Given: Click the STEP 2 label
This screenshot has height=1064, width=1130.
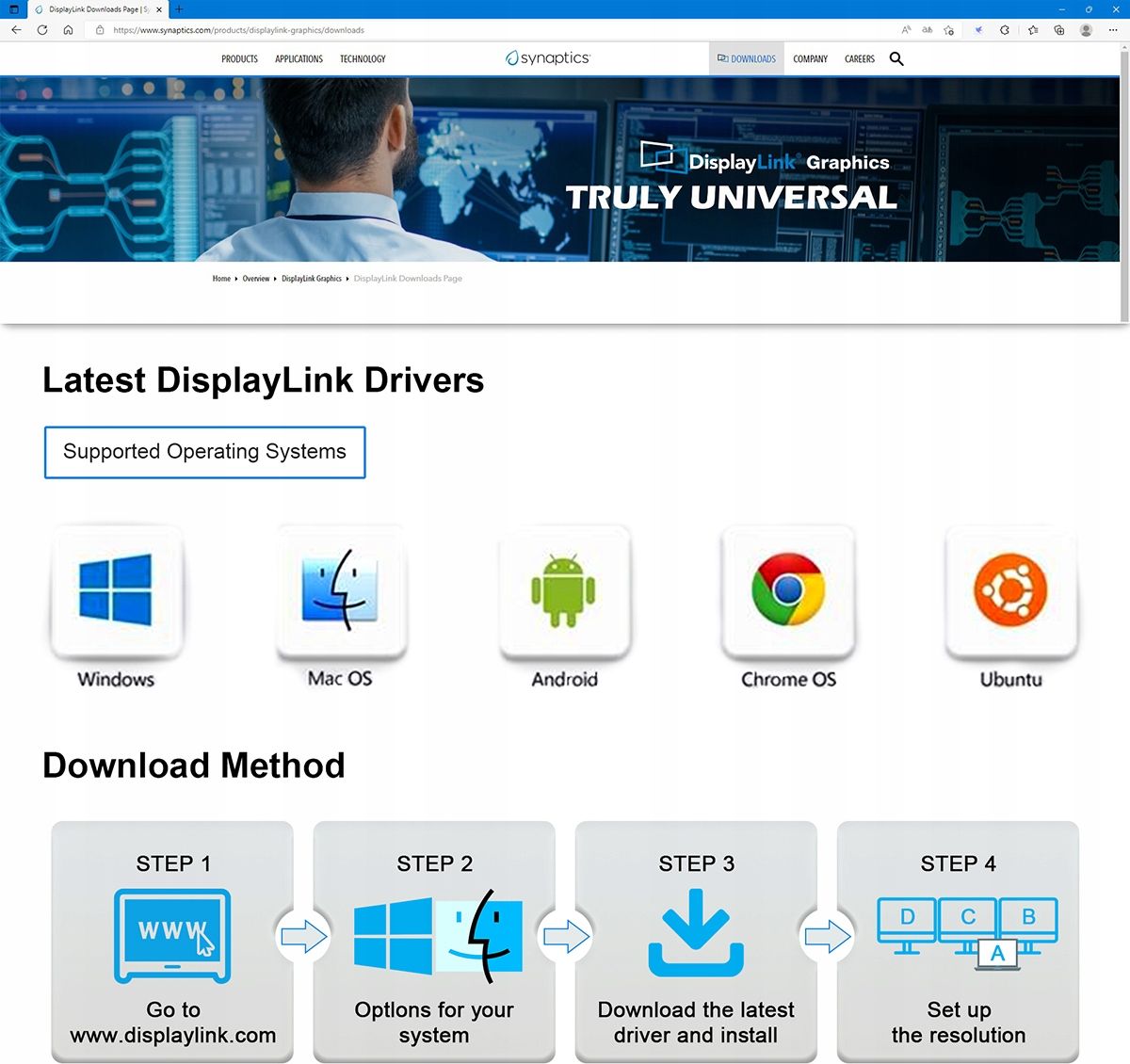Looking at the screenshot, I should (x=434, y=863).
